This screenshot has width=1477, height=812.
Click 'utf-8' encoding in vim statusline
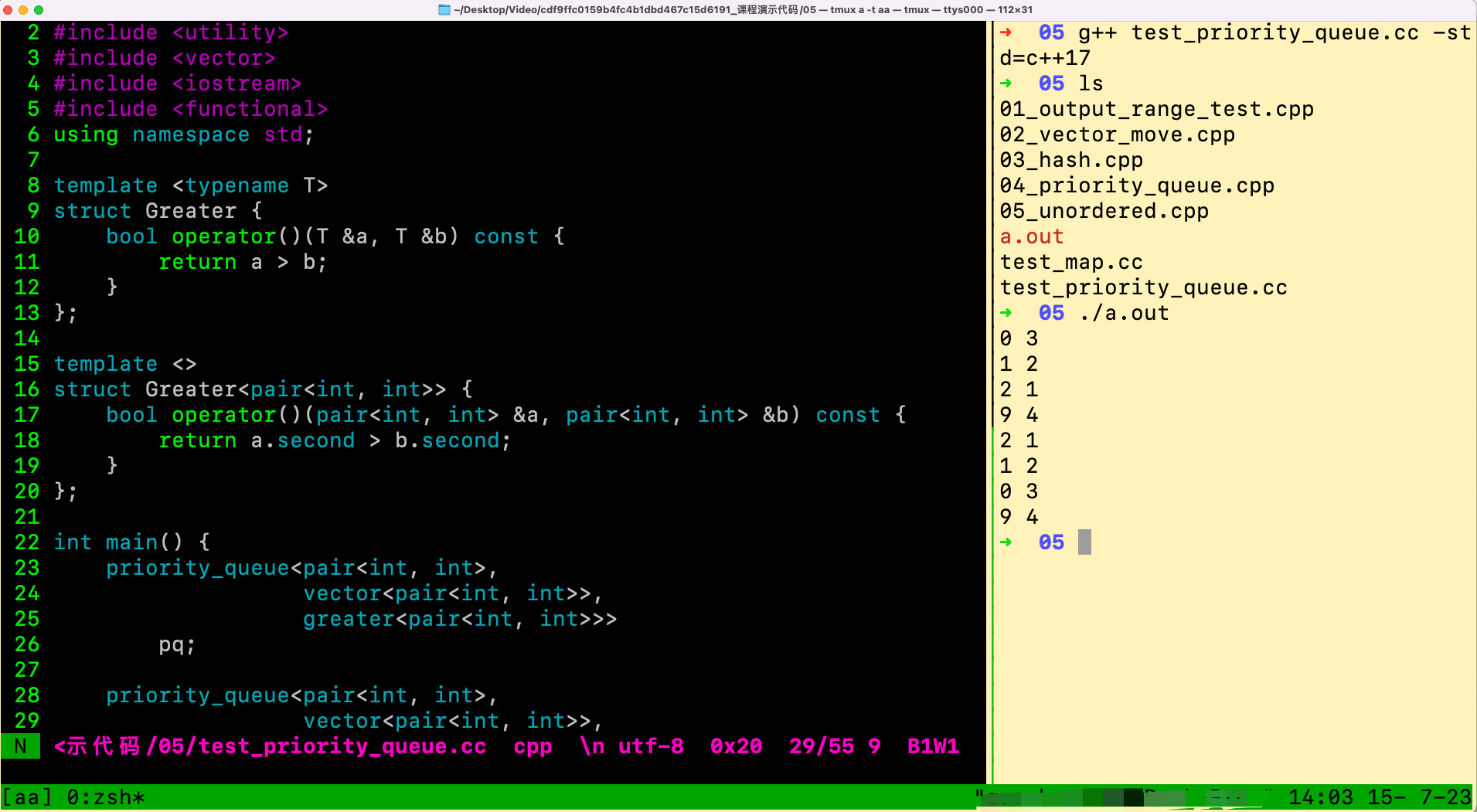click(651, 746)
